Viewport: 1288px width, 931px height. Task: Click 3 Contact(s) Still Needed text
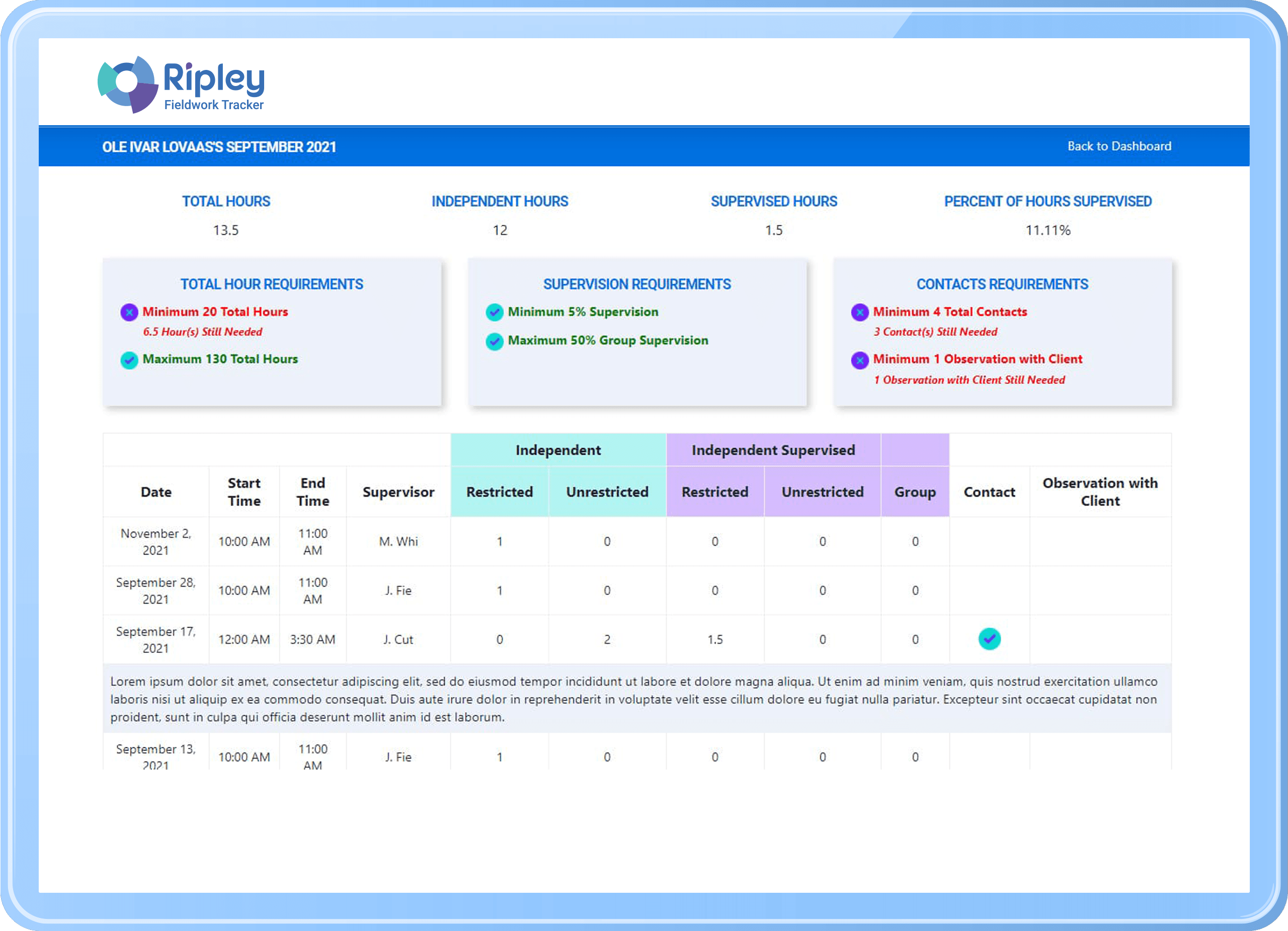(x=935, y=331)
